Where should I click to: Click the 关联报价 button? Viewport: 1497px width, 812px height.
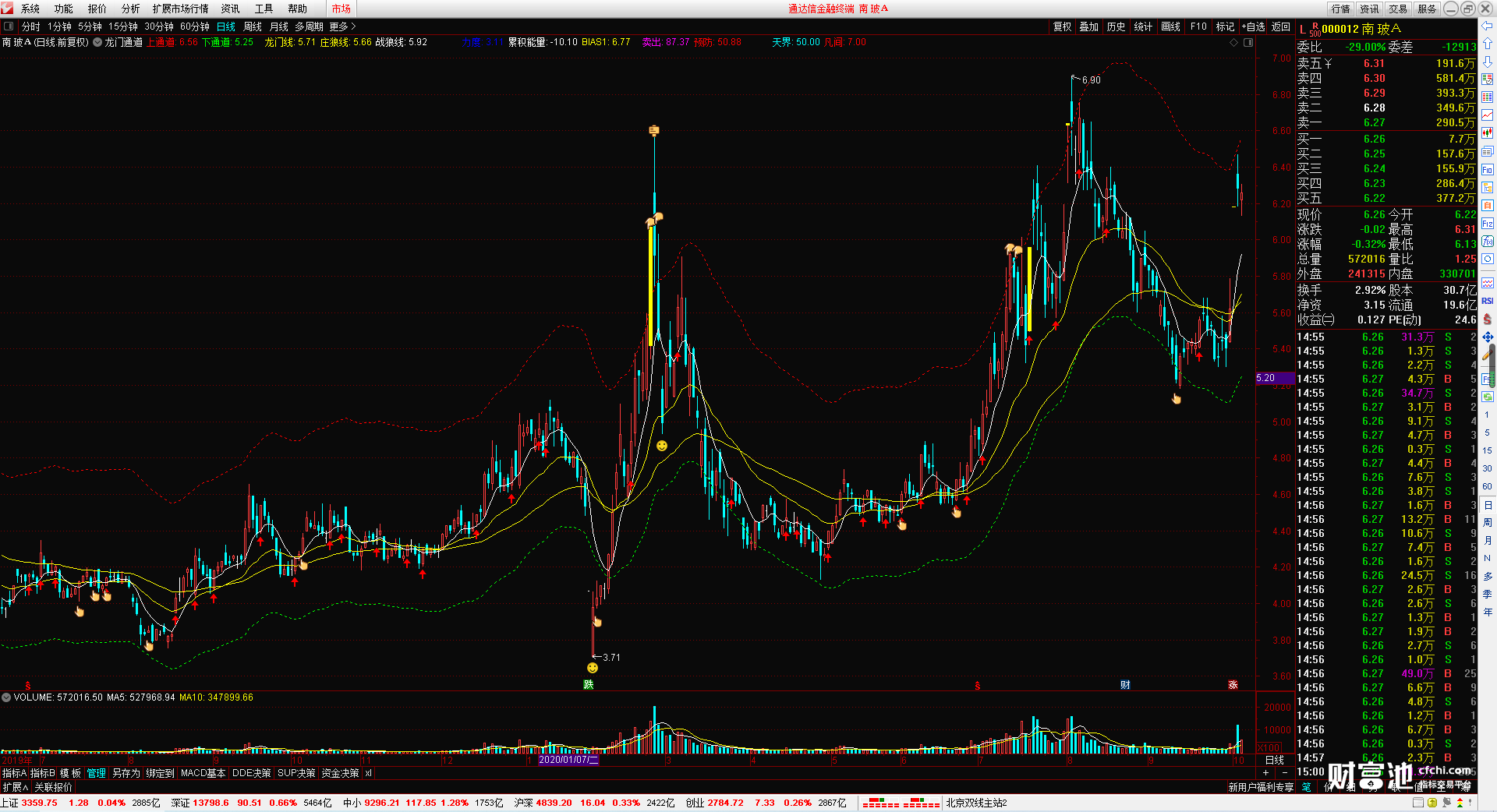[x=53, y=787]
